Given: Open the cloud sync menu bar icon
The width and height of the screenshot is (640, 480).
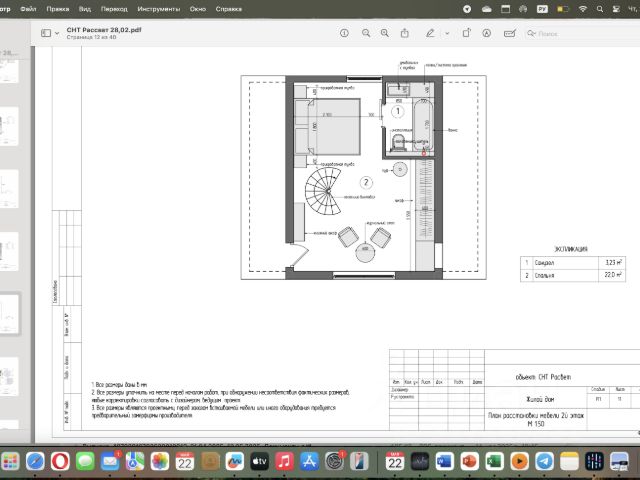Looking at the screenshot, I should pyautogui.click(x=486, y=9).
